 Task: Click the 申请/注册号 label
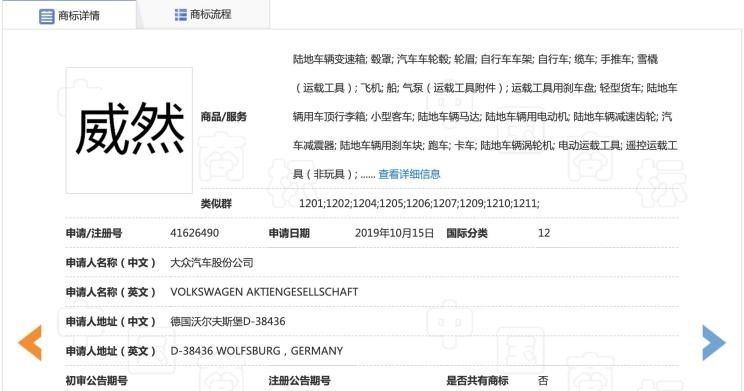tap(94, 233)
